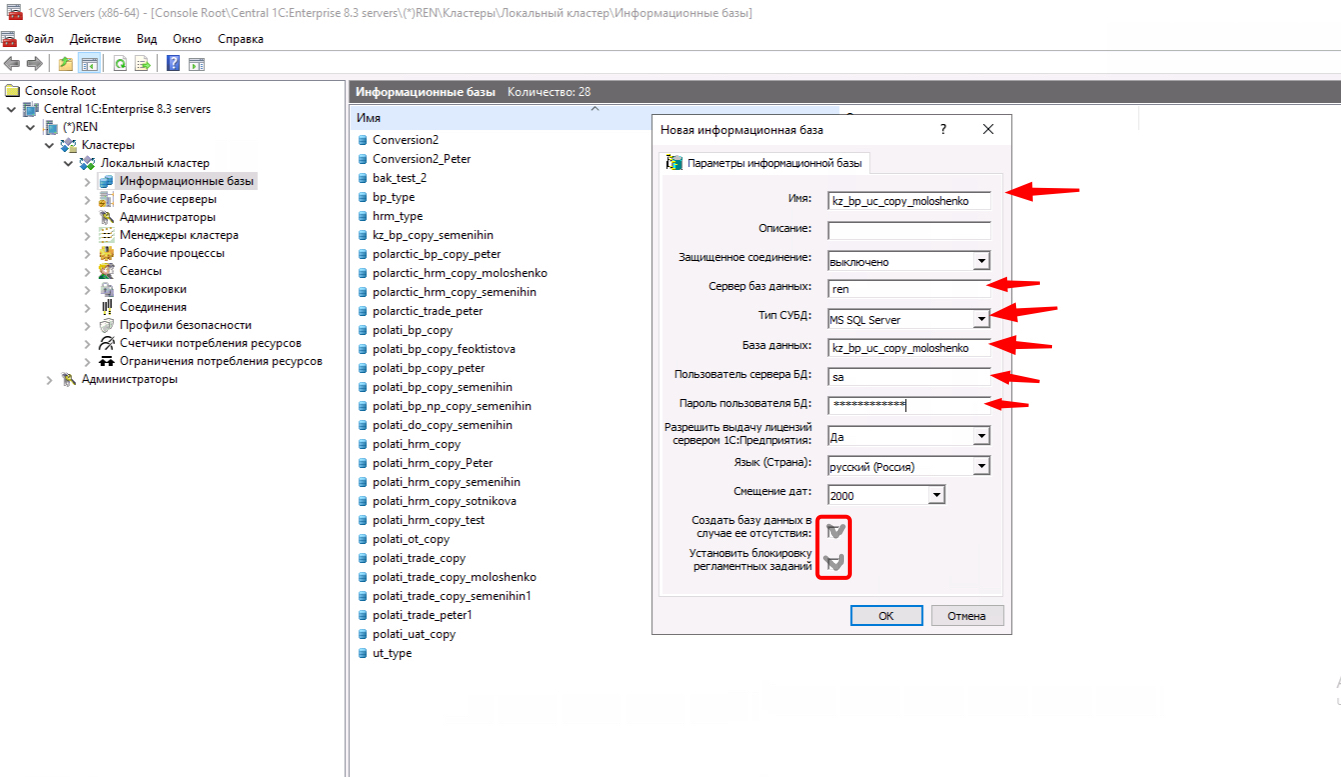Screen dimensions: 1341x777
Task: Select the polati_trade_copy_moloshenko list row
Action: [x=454, y=577]
